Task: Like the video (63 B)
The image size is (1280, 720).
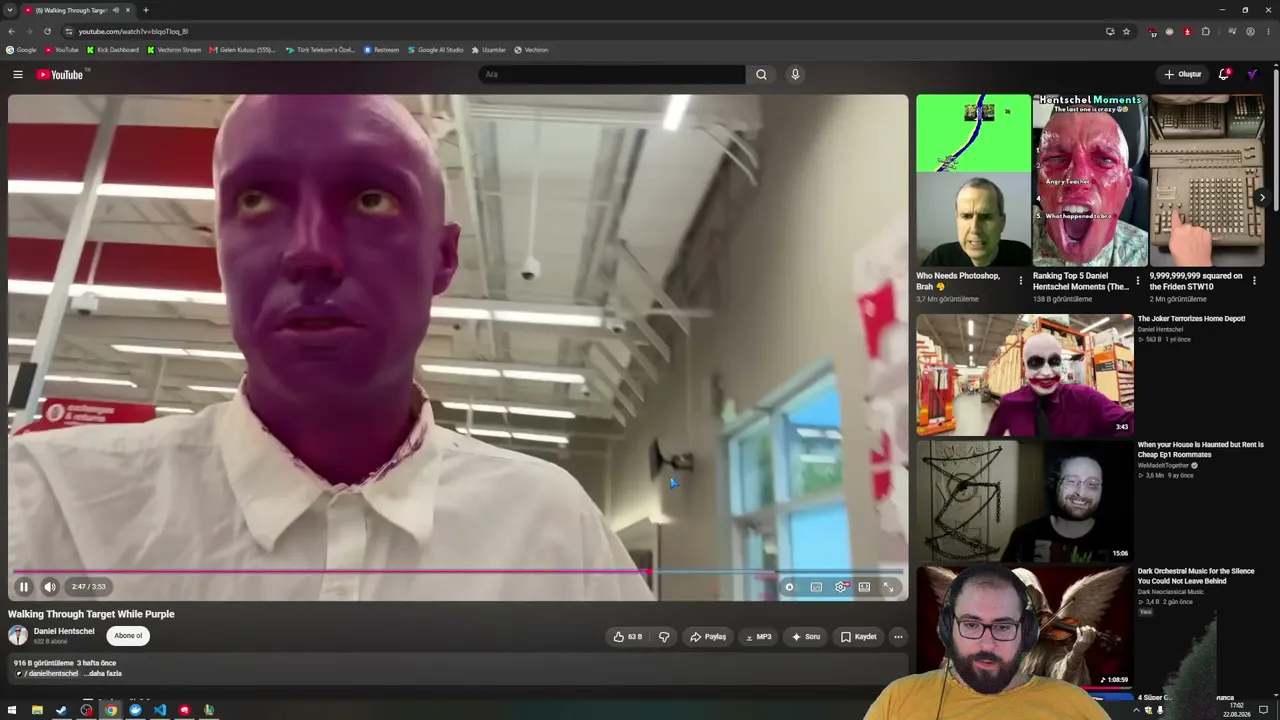Action: point(628,637)
